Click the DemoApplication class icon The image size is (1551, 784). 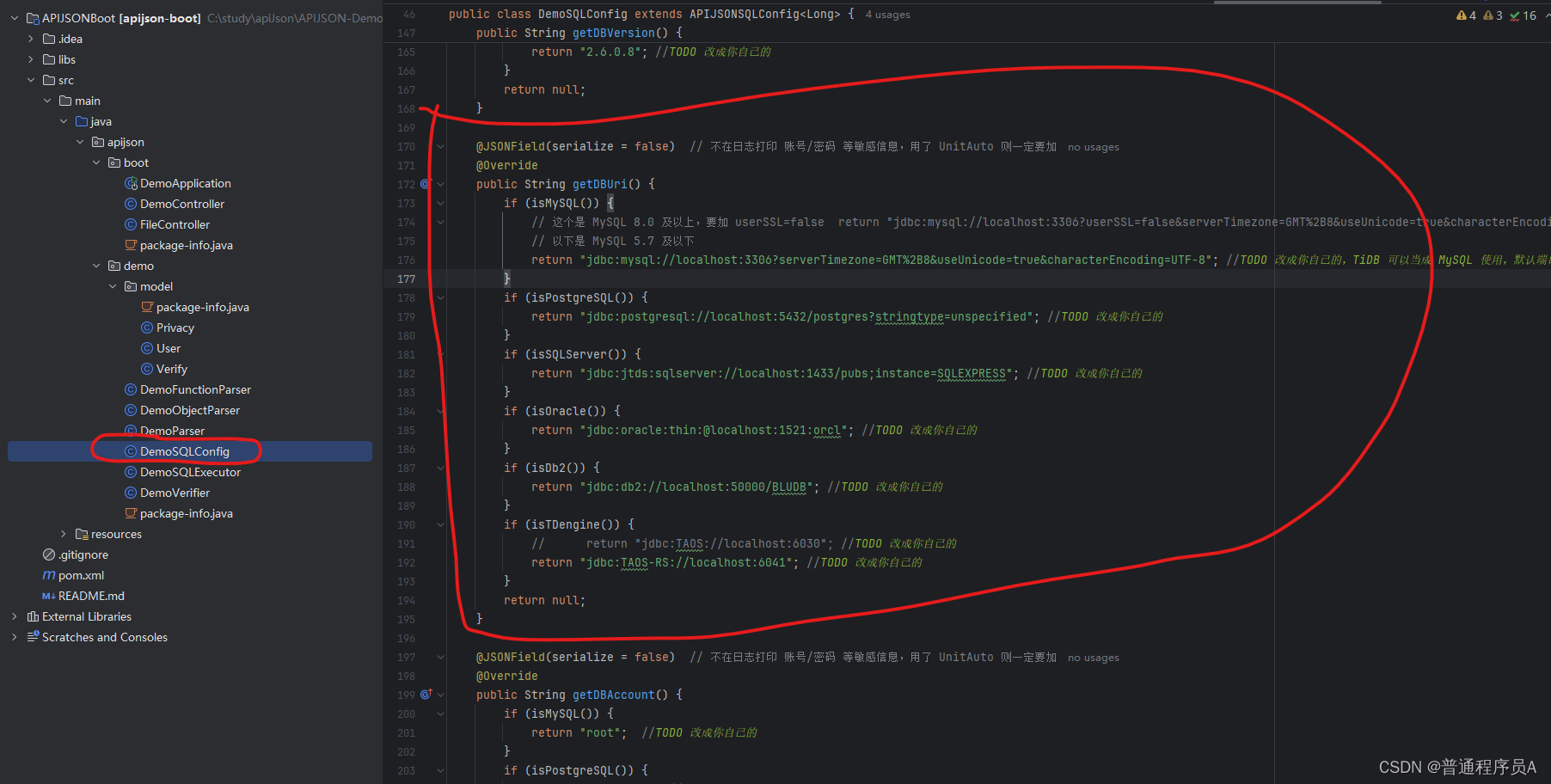(131, 183)
